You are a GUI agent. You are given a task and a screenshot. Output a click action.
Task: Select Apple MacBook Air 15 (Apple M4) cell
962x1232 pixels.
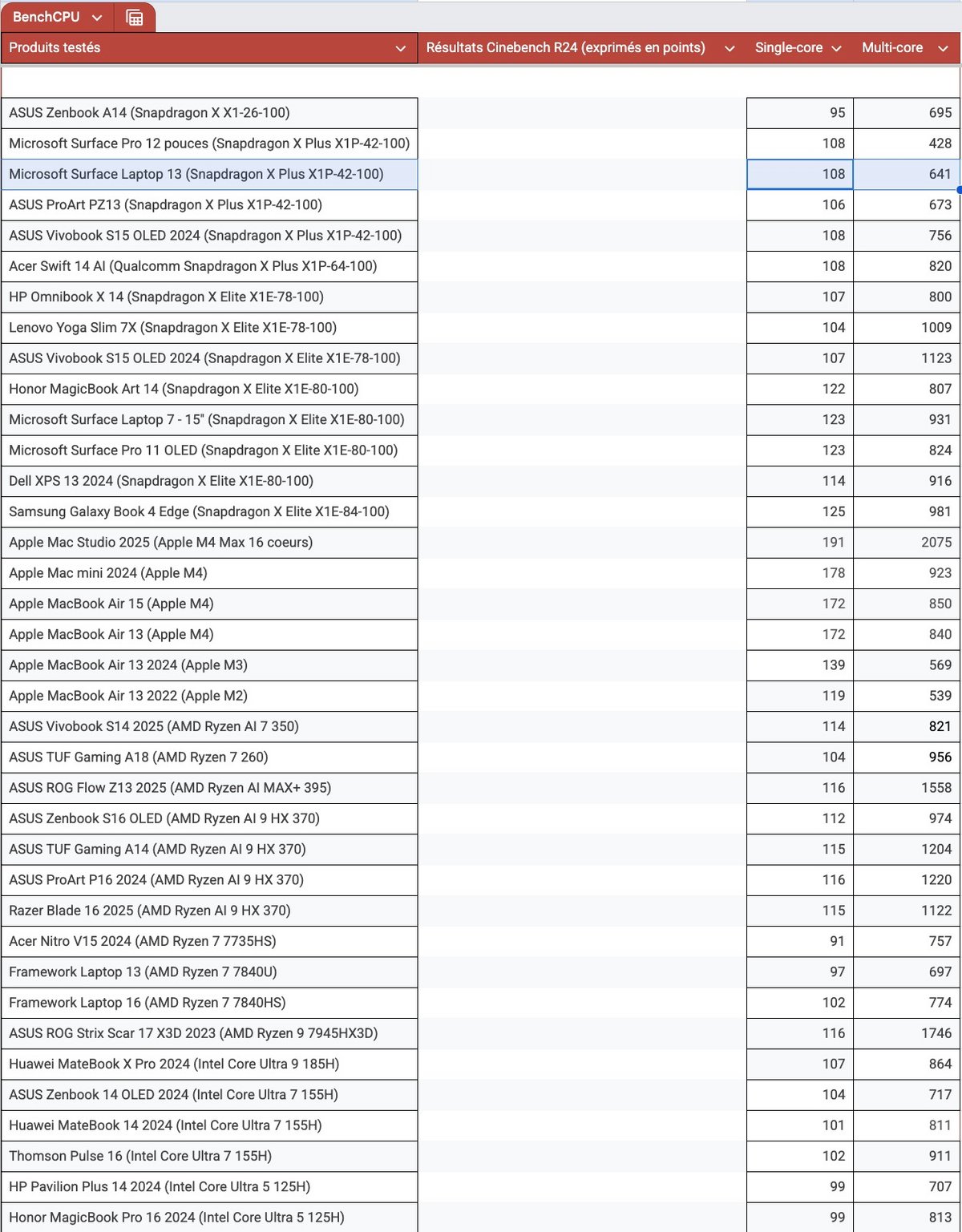coord(209,604)
